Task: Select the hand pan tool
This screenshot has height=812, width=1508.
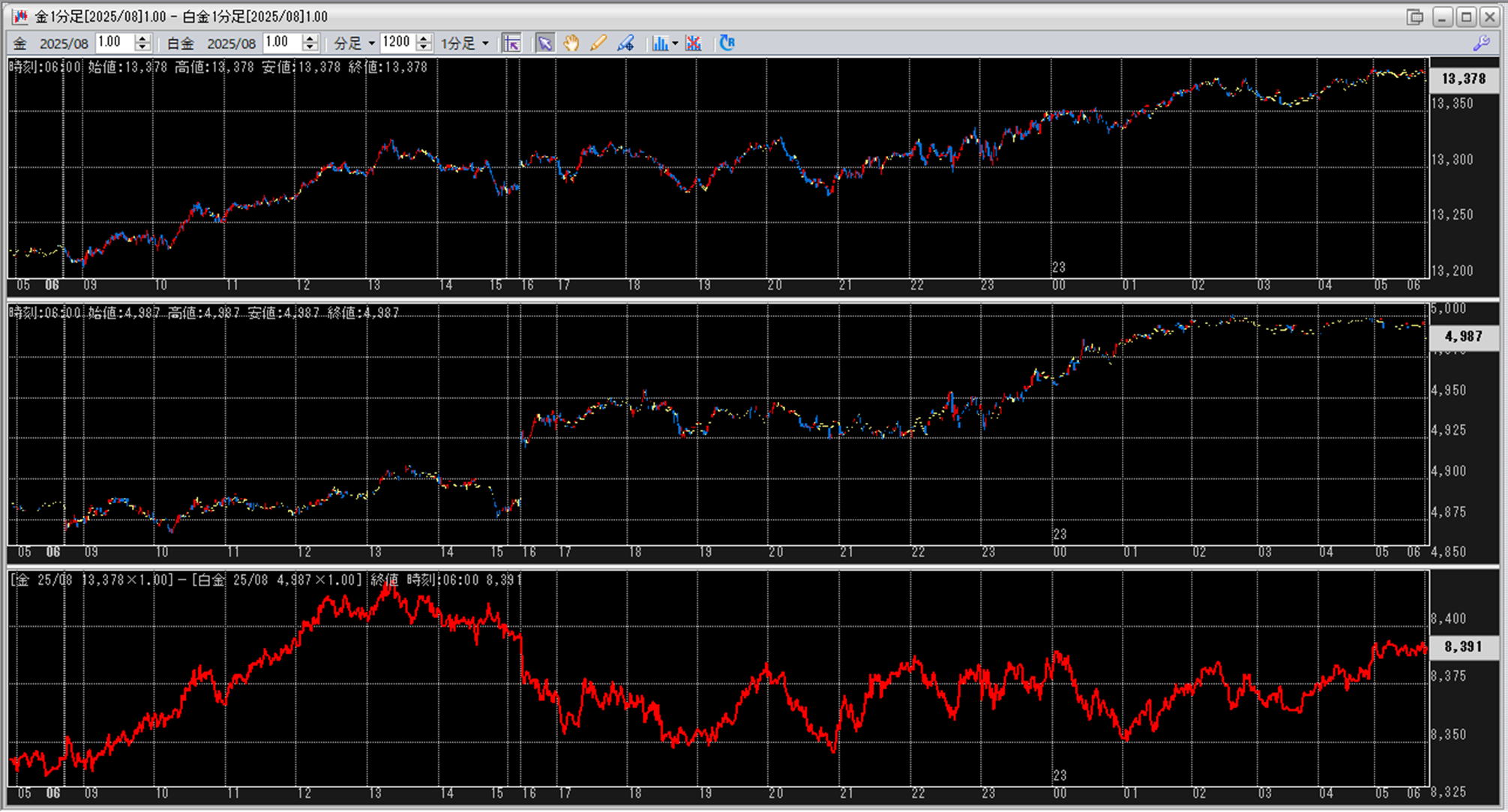Action: [x=571, y=43]
